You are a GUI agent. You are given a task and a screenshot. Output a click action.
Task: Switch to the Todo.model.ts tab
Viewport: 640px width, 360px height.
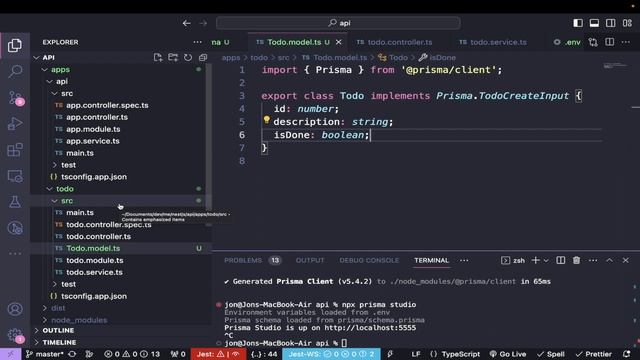[298, 42]
